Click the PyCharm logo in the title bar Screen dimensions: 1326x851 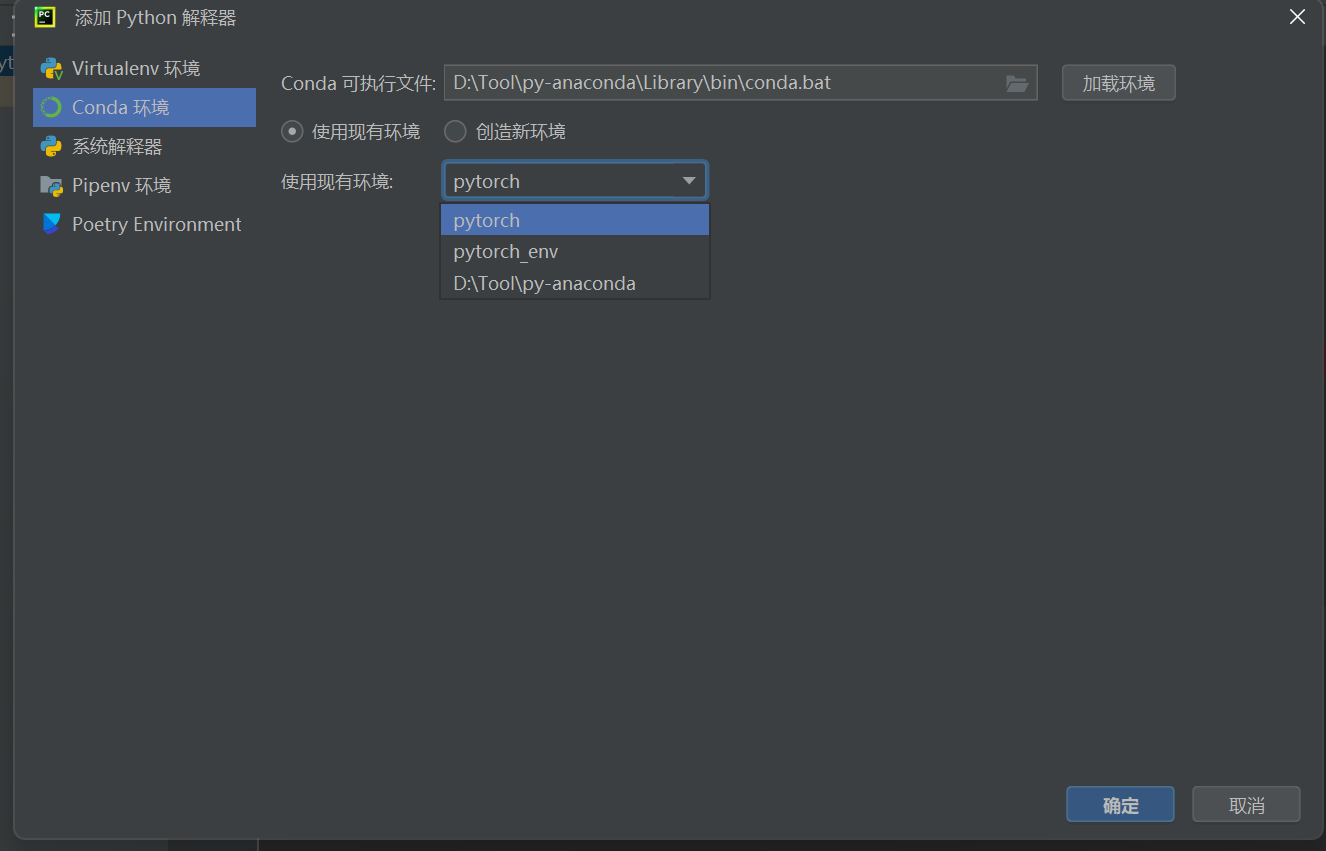tap(45, 17)
